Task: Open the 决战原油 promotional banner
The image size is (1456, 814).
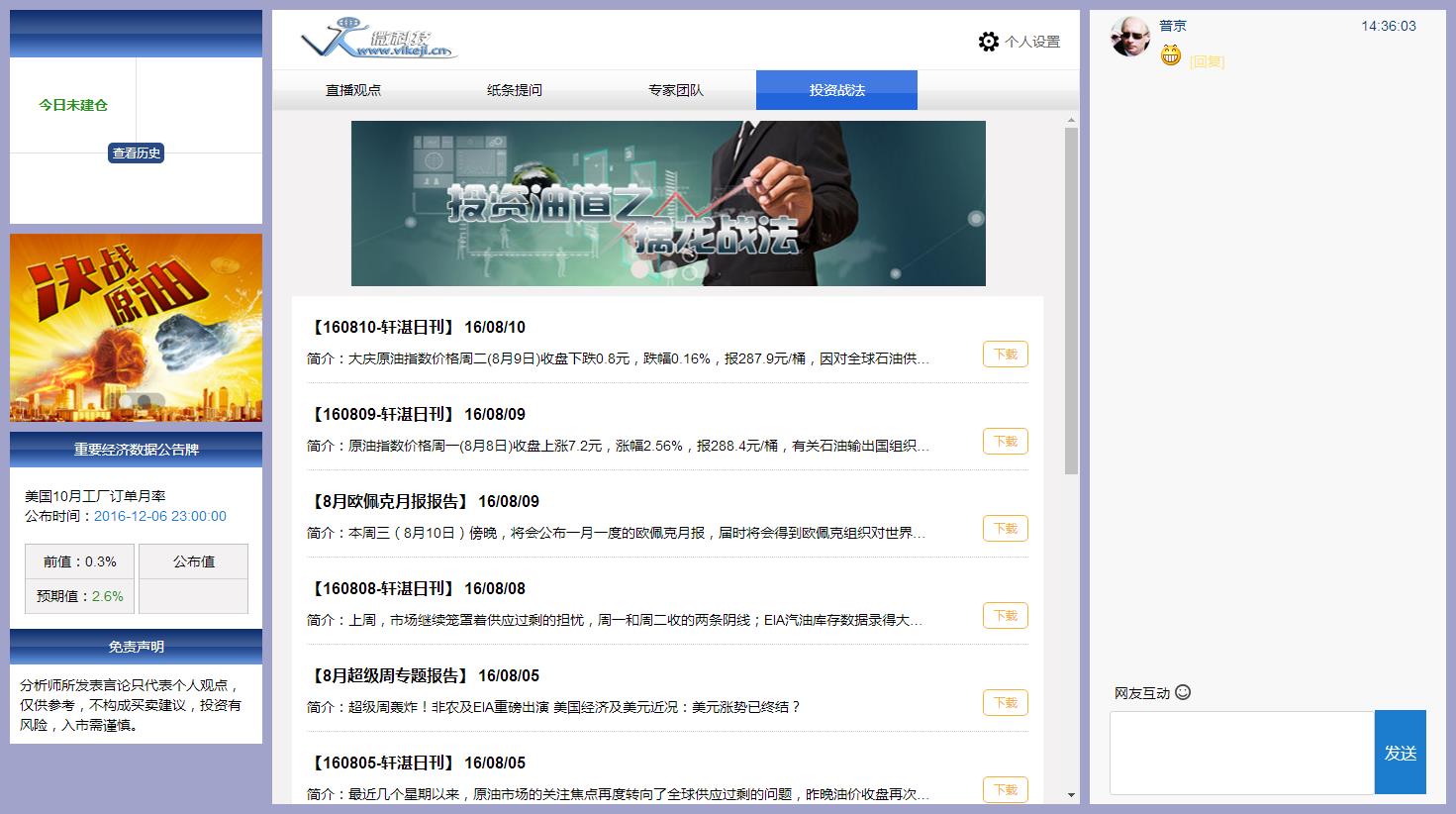Action: (x=136, y=327)
